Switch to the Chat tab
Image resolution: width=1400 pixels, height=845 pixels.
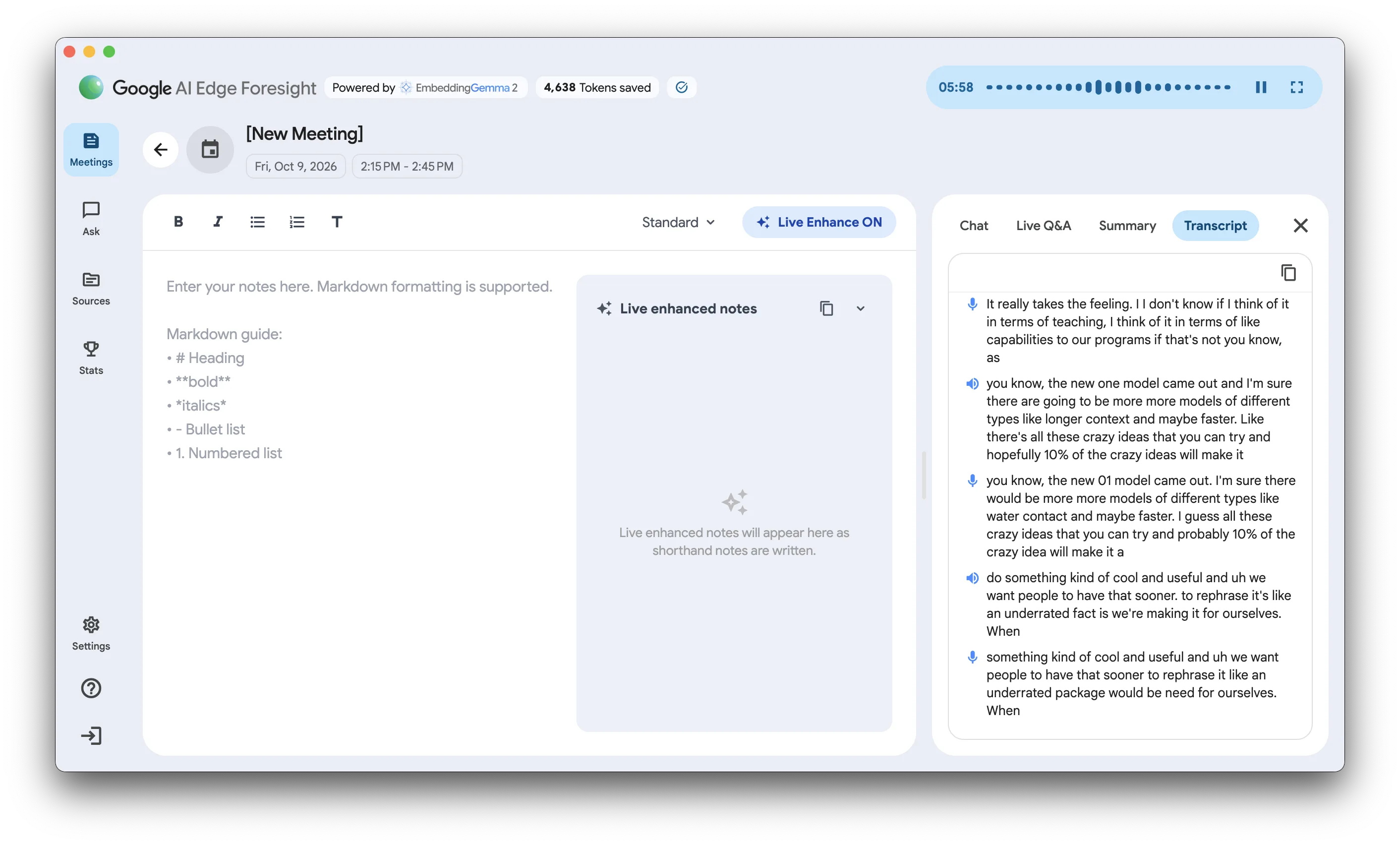974,226
